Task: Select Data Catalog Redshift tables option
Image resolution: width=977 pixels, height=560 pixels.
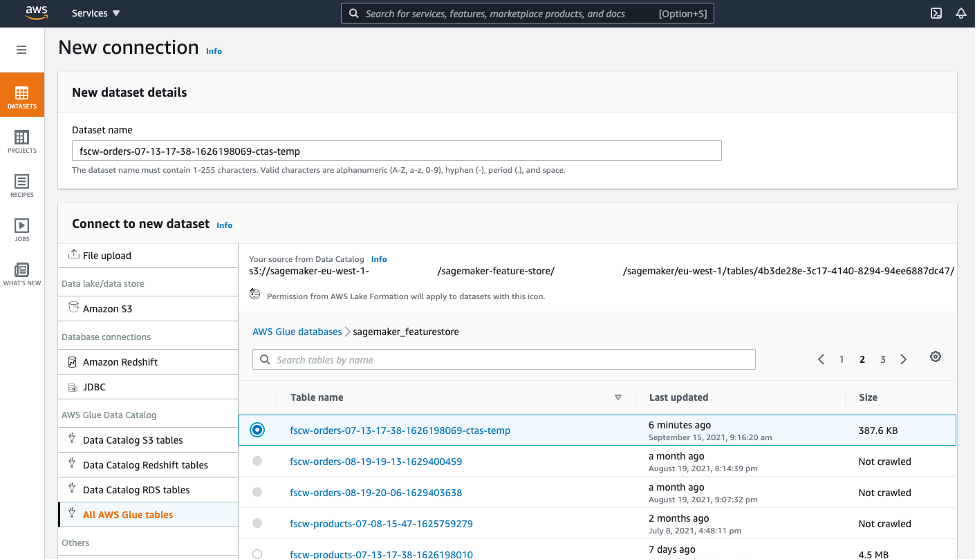Action: [148, 465]
